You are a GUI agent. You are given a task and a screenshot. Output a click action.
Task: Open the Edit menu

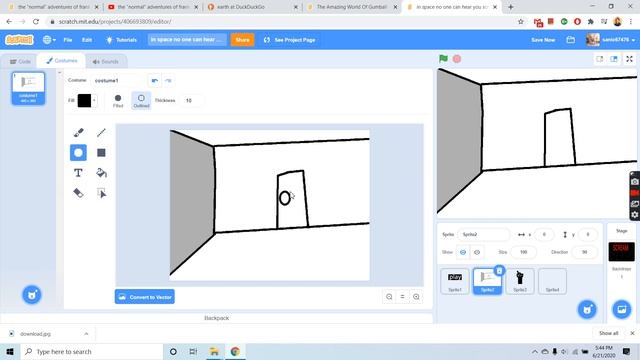pyautogui.click(x=87, y=40)
